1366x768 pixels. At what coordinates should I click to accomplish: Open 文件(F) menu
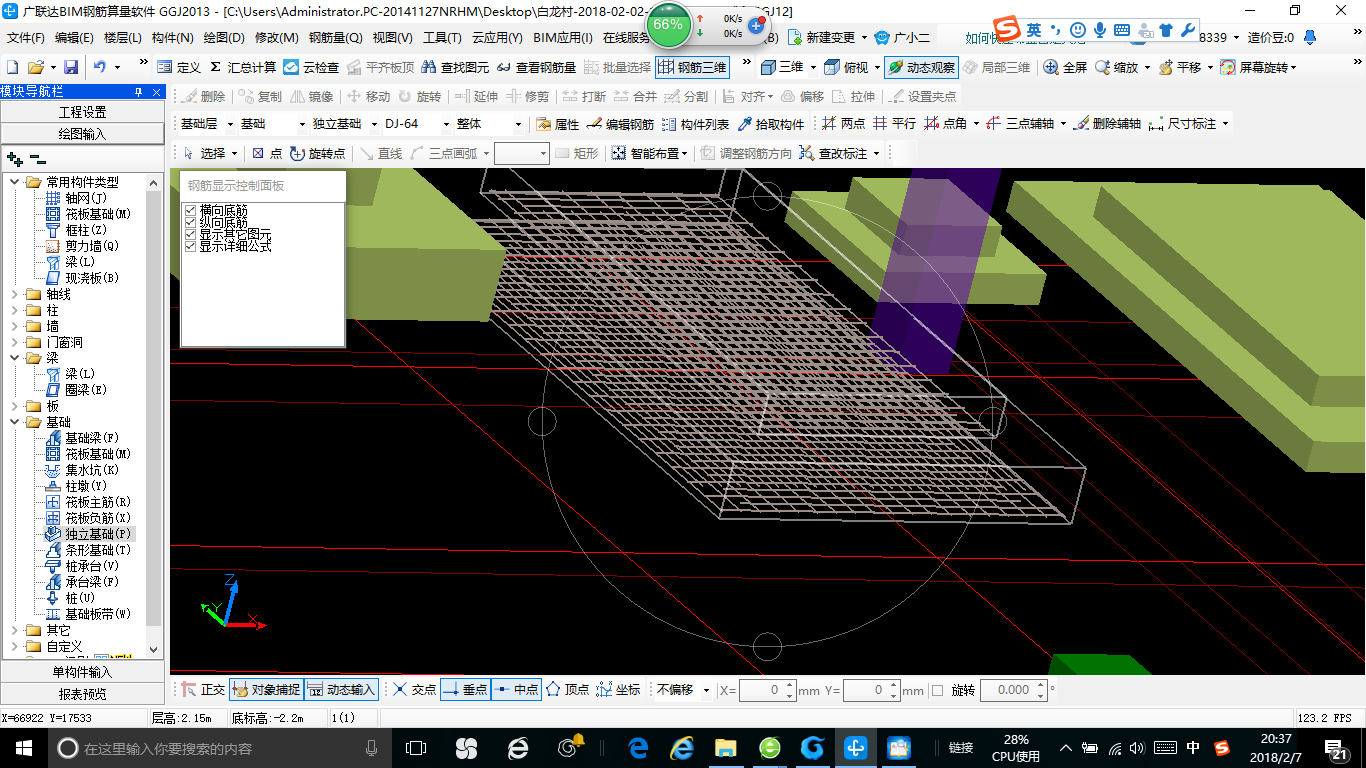tap(26, 38)
